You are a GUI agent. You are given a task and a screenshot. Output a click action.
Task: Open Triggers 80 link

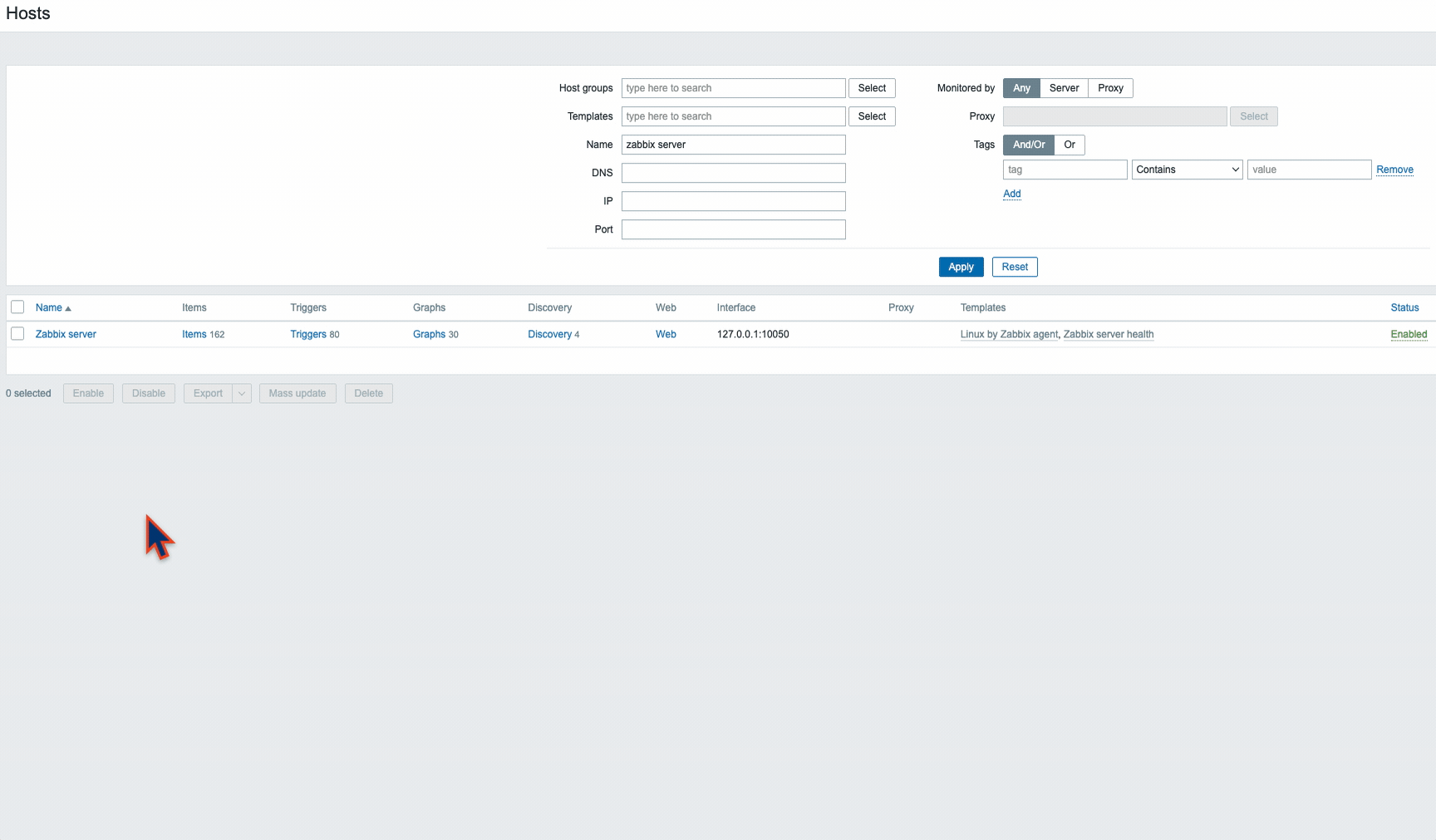(315, 334)
